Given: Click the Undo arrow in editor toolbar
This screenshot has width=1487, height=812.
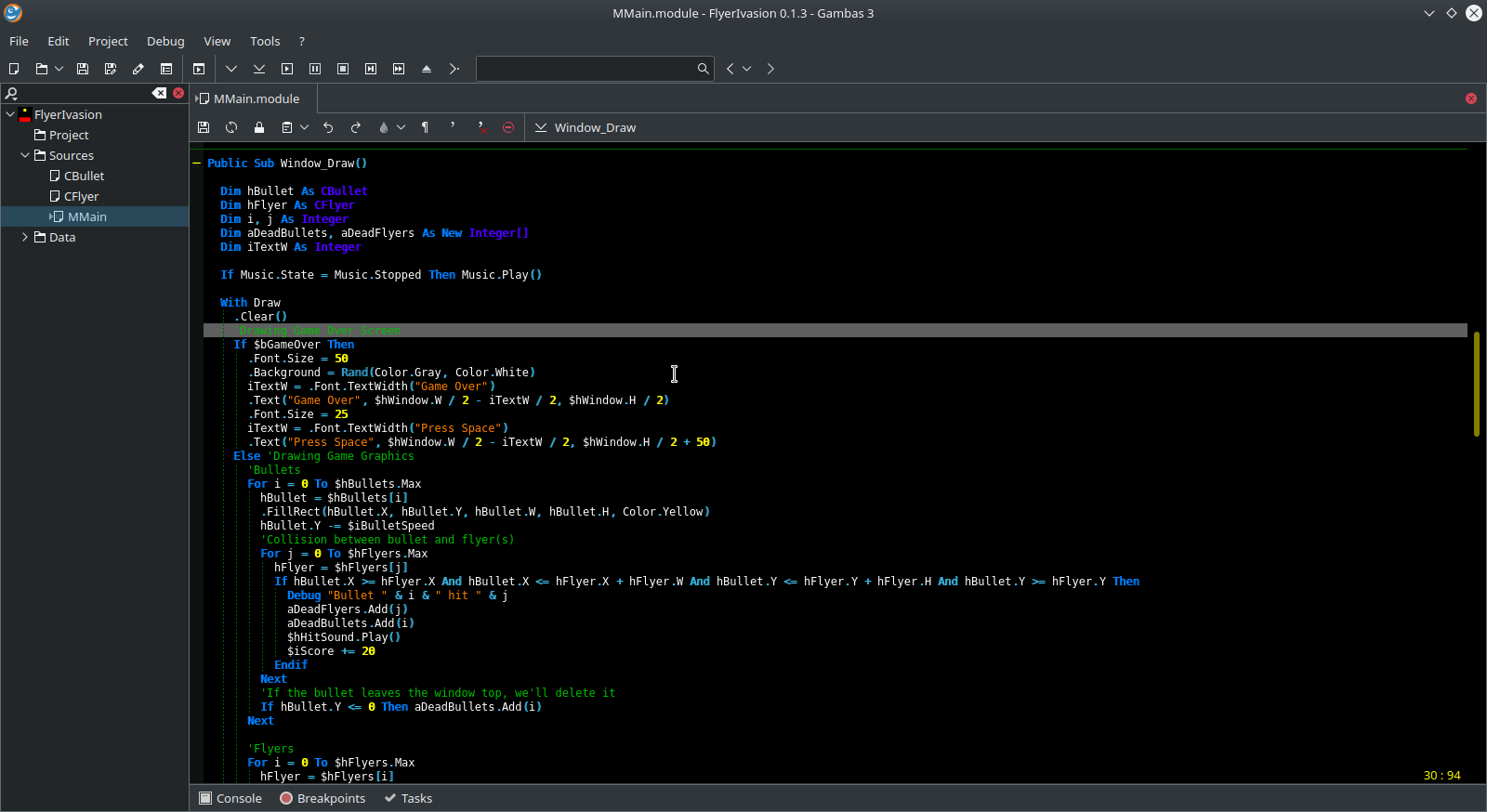Looking at the screenshot, I should point(328,127).
